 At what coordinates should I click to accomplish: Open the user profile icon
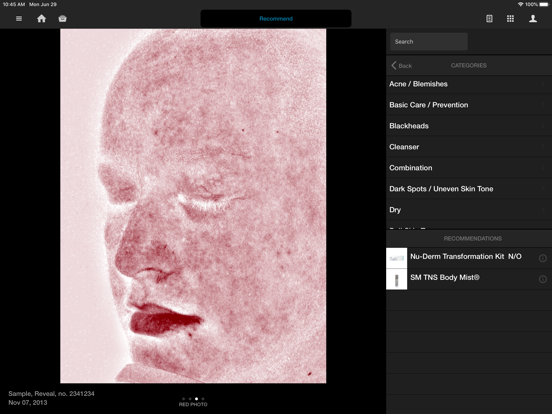(x=533, y=19)
